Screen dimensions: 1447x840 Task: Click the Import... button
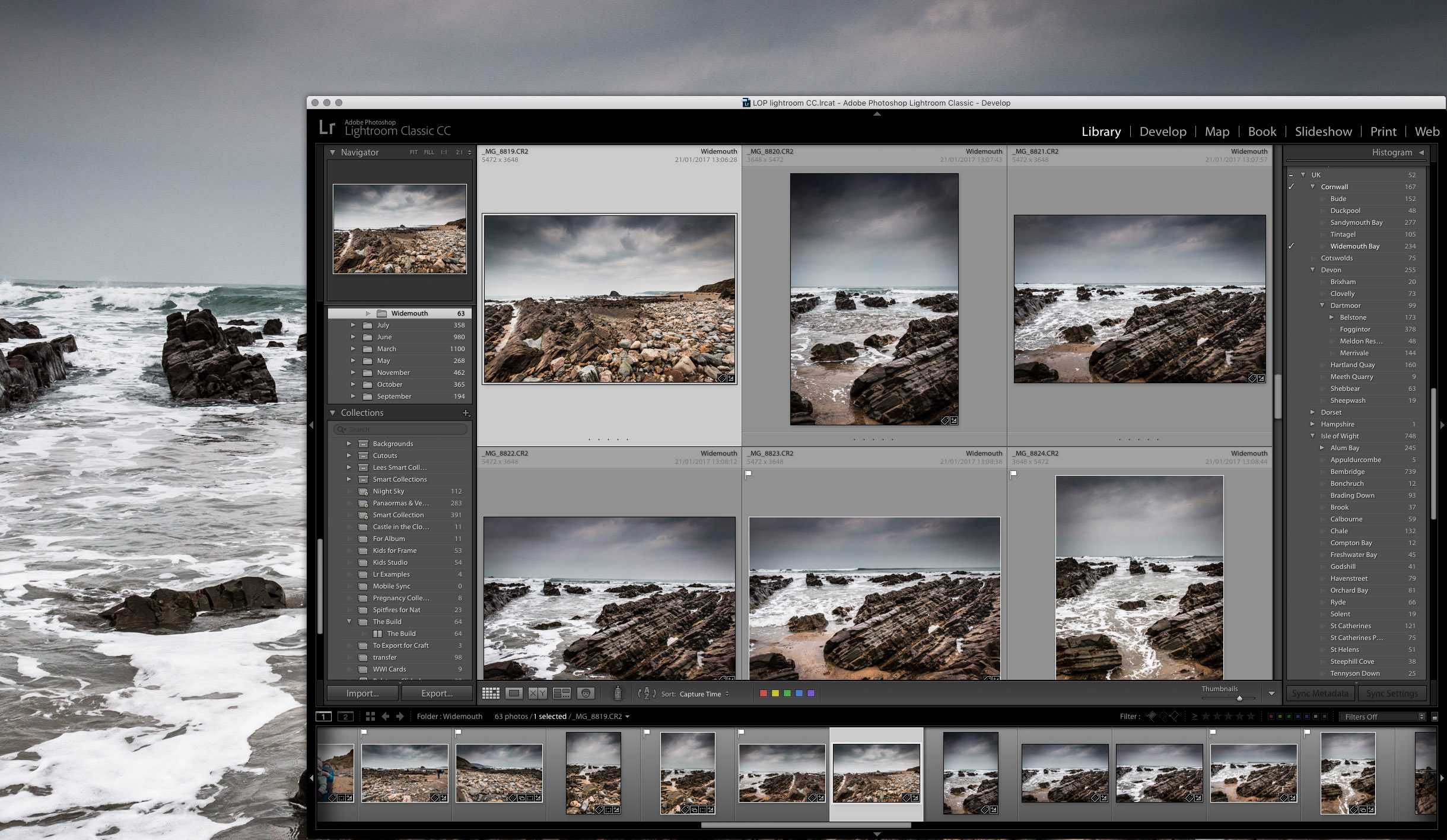pos(362,693)
